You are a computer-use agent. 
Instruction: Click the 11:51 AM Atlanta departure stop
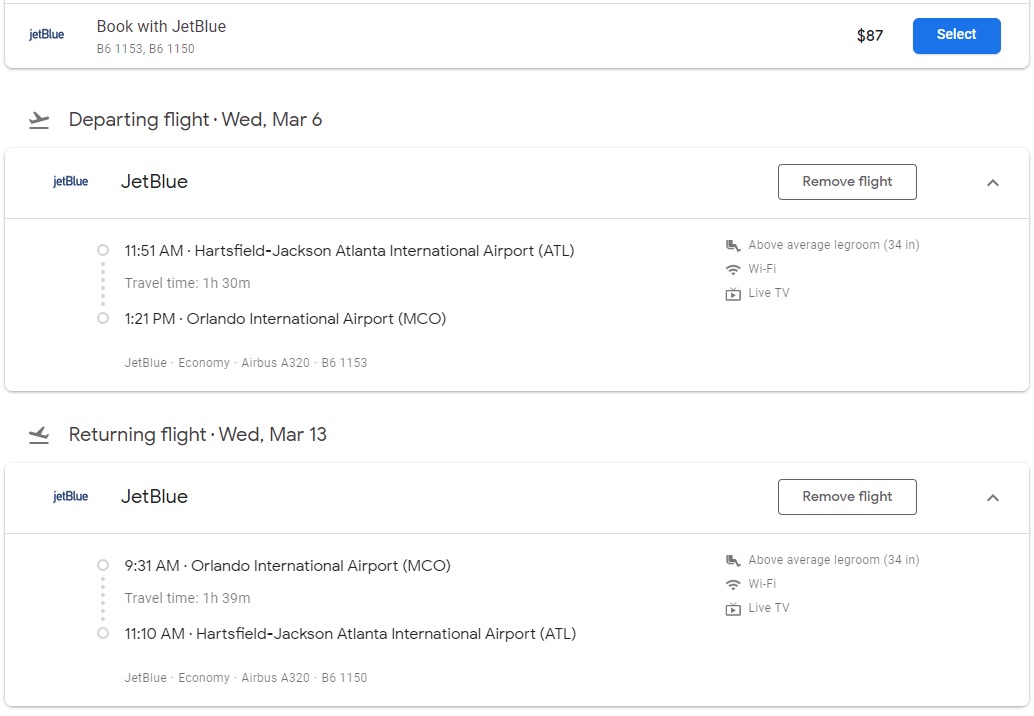pos(349,251)
